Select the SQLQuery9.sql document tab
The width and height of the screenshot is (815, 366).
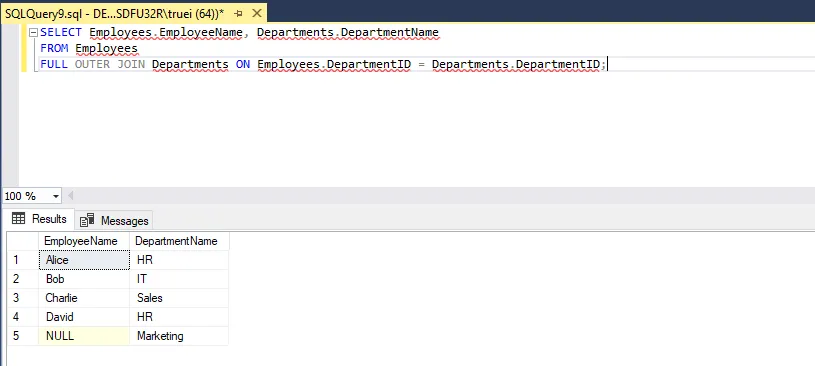134,13
